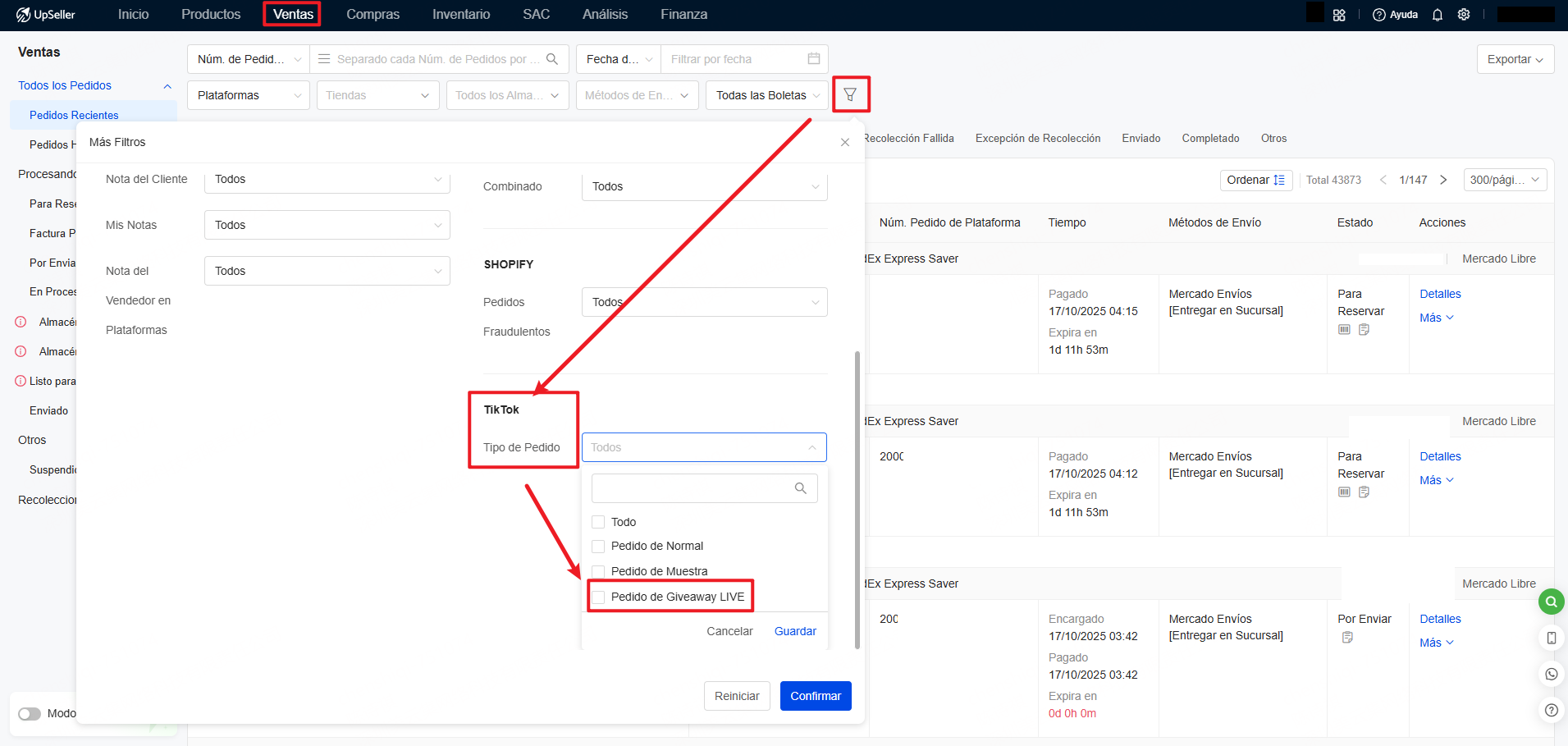Open the Todas las Boletas dropdown

pyautogui.click(x=766, y=95)
